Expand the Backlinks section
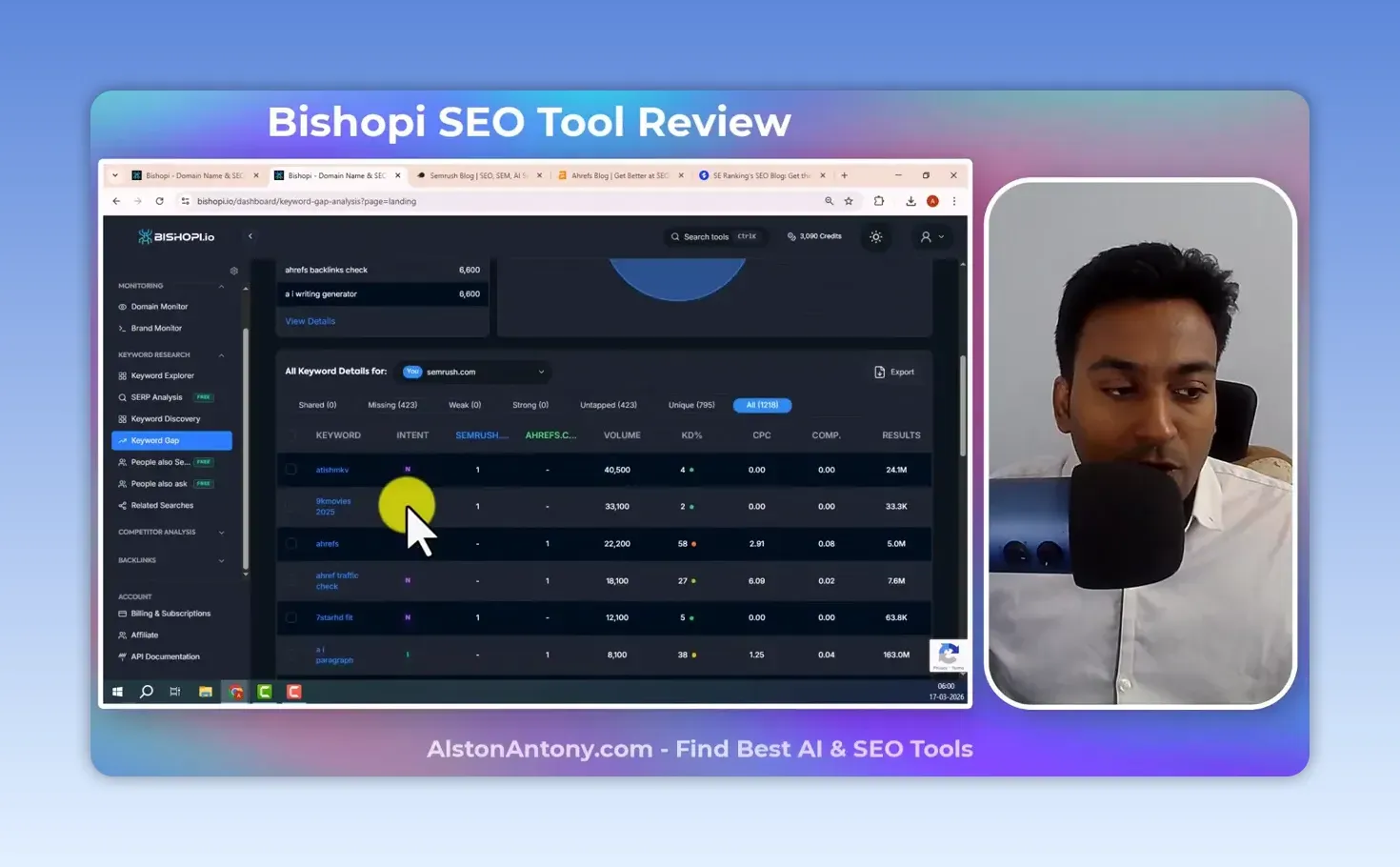Image resolution: width=1400 pixels, height=867 pixels. 221,560
